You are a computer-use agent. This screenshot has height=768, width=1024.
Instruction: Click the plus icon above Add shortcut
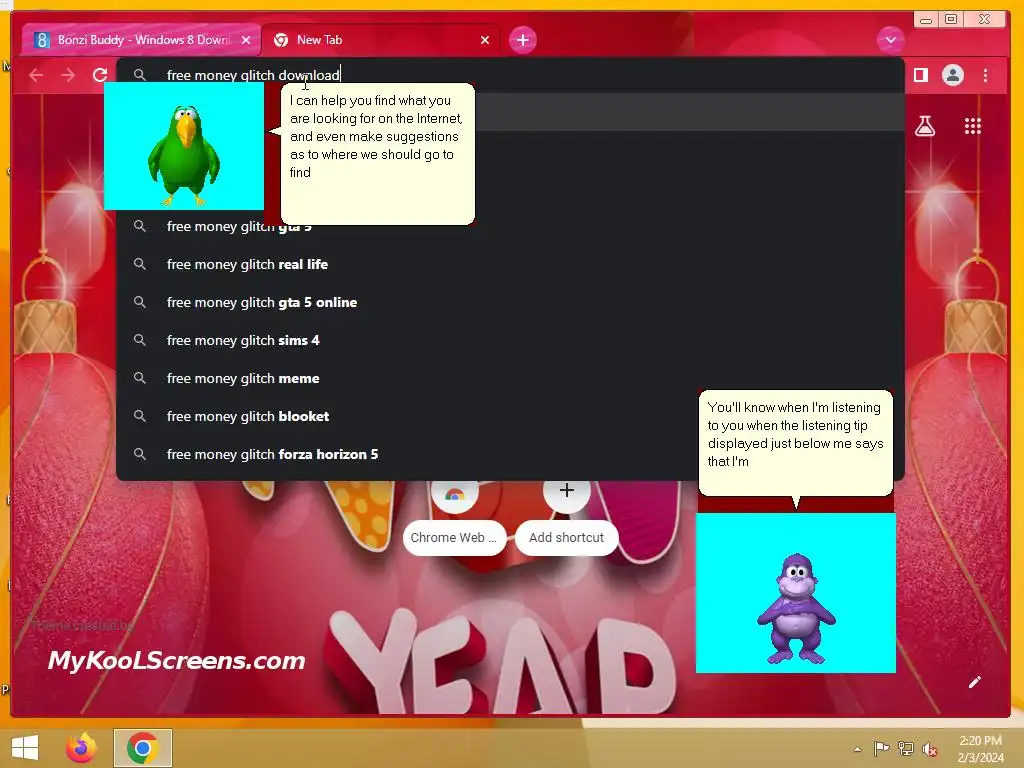(x=567, y=490)
